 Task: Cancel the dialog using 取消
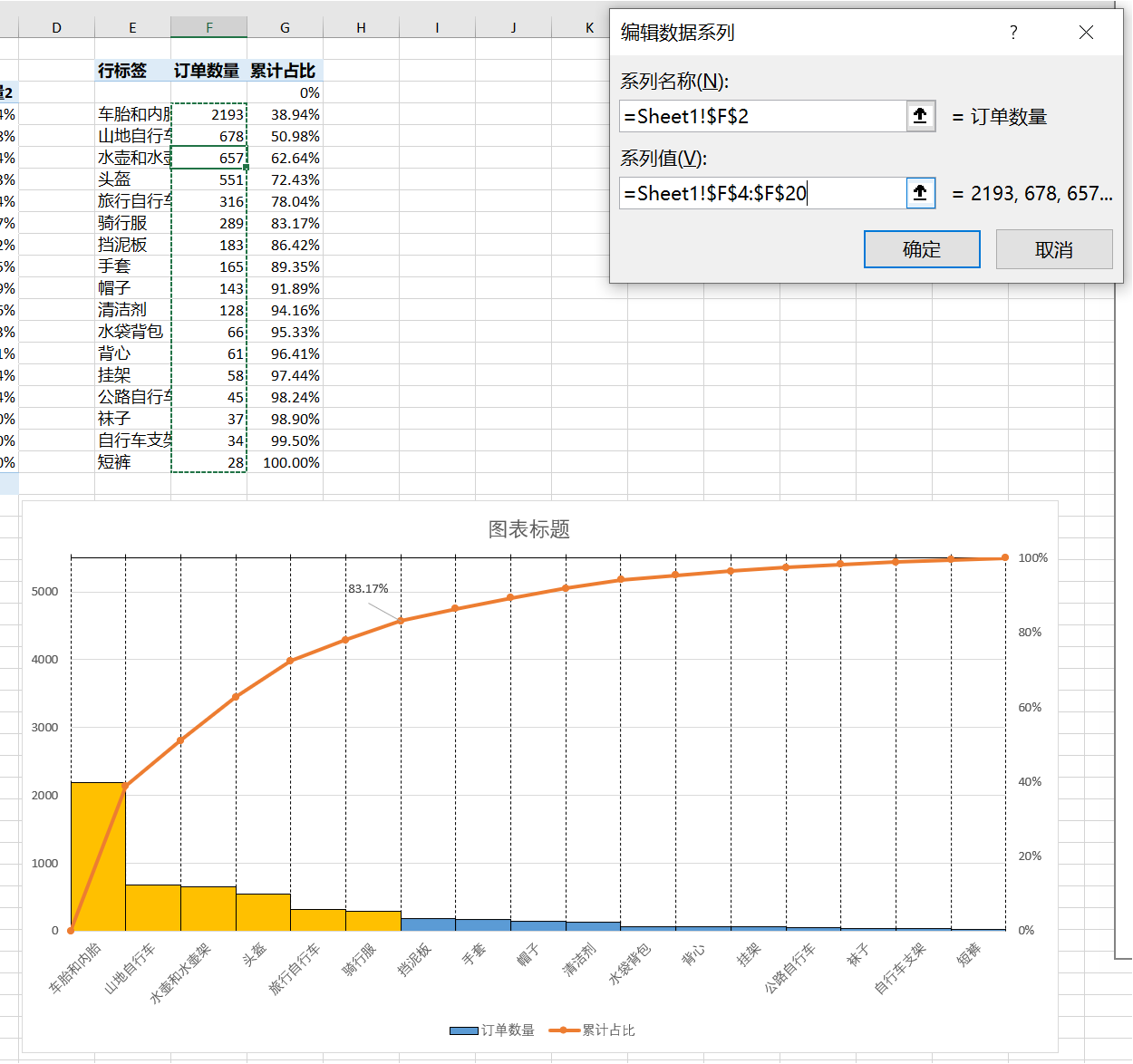coord(1054,249)
